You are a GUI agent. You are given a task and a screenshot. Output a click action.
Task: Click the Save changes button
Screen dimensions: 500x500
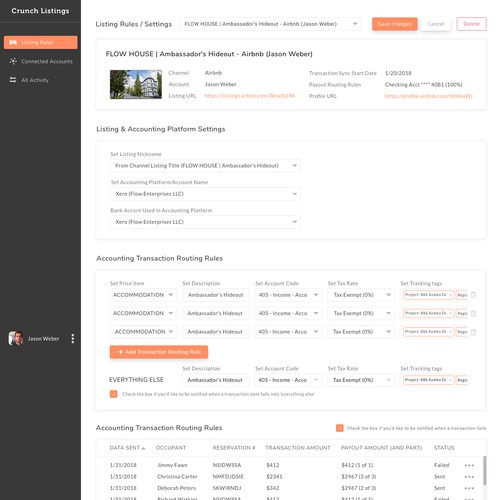[x=395, y=24]
